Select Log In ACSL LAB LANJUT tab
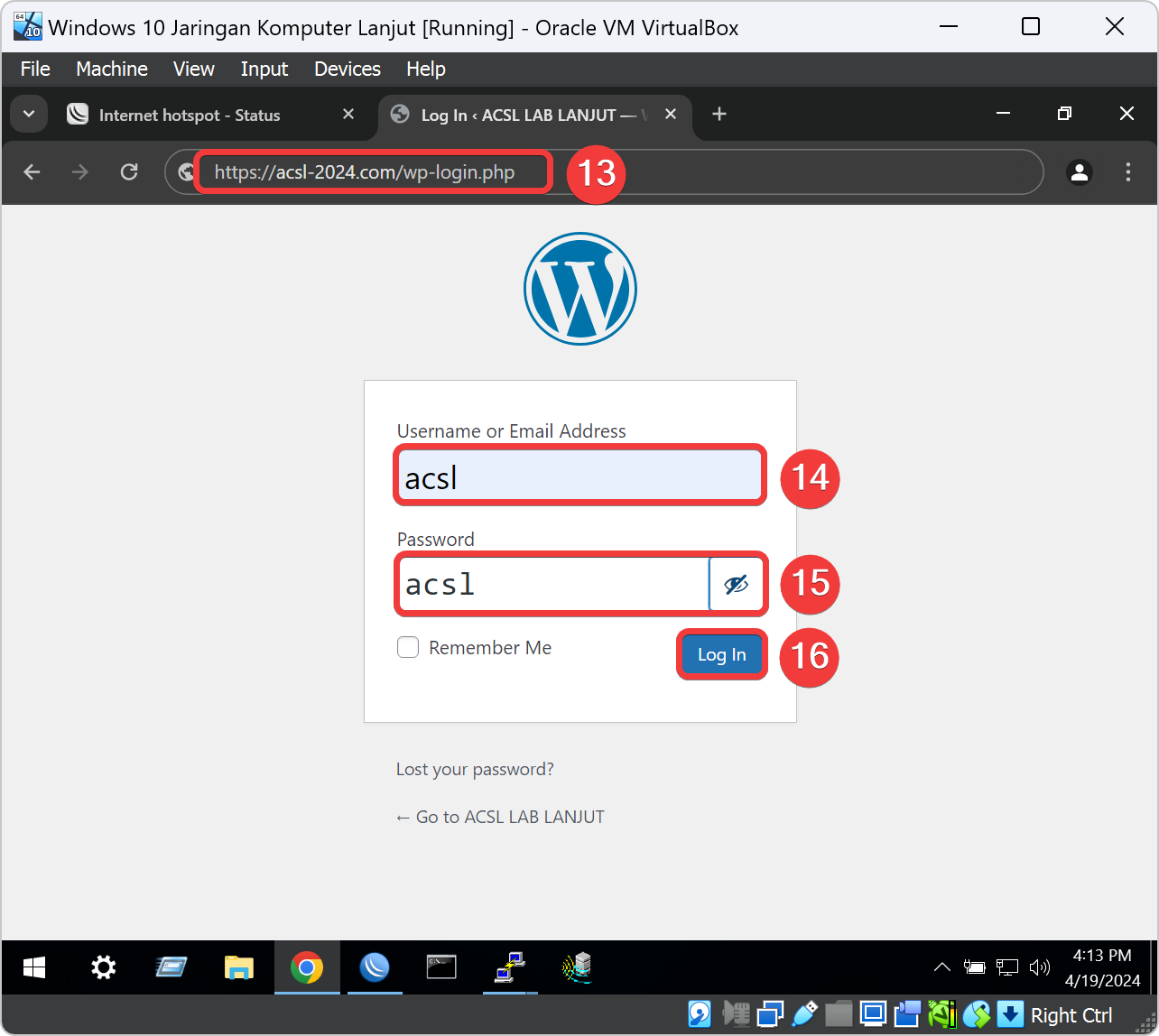Image resolution: width=1159 pixels, height=1036 pixels. [x=534, y=115]
